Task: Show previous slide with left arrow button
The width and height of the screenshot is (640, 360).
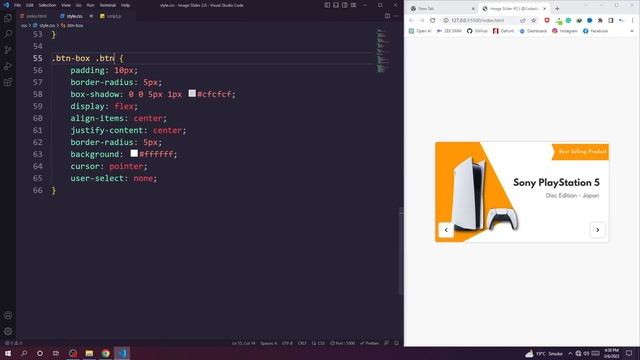Action: (446, 230)
